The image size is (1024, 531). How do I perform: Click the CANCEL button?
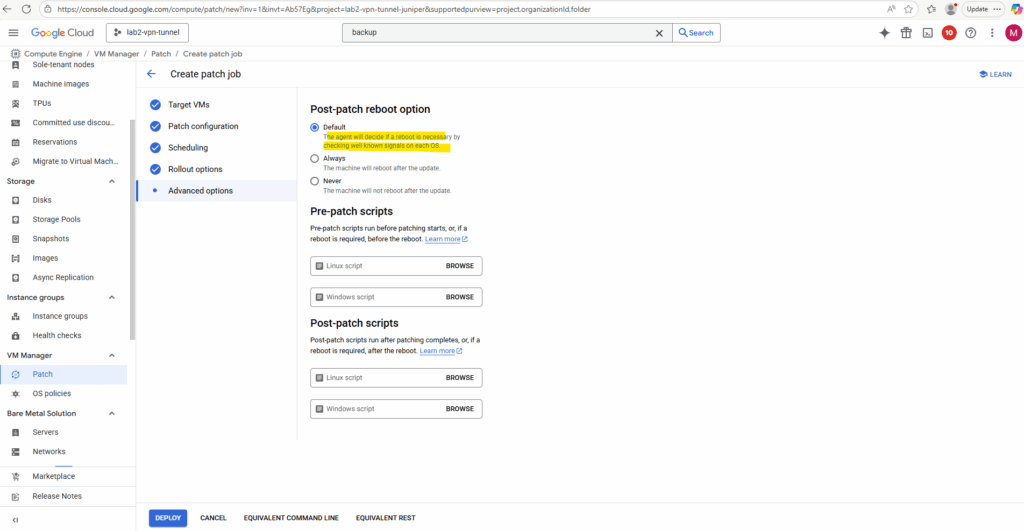click(213, 518)
